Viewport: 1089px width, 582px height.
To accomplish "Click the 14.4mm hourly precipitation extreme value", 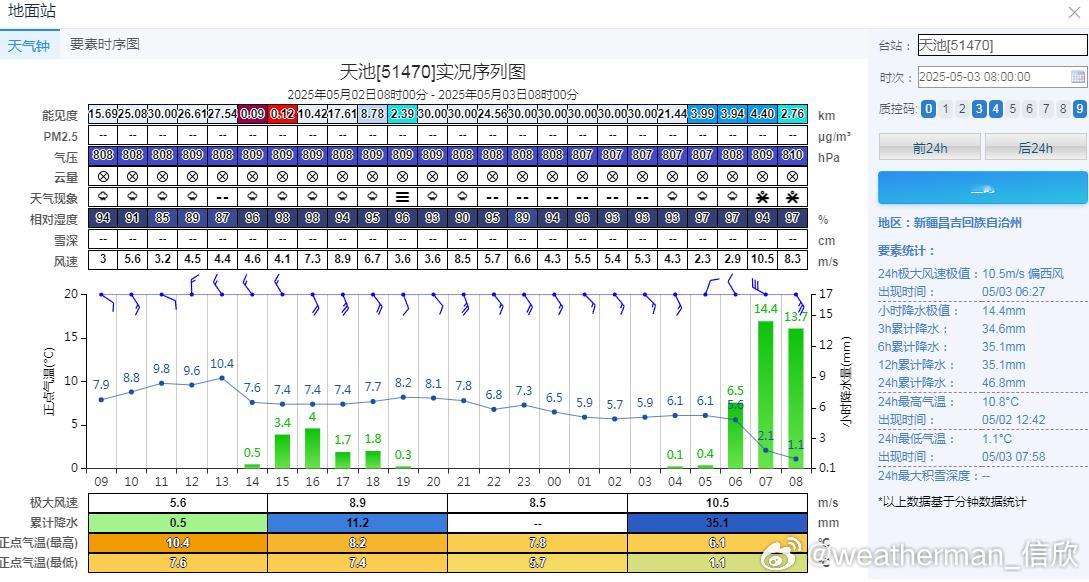I will (x=1004, y=310).
